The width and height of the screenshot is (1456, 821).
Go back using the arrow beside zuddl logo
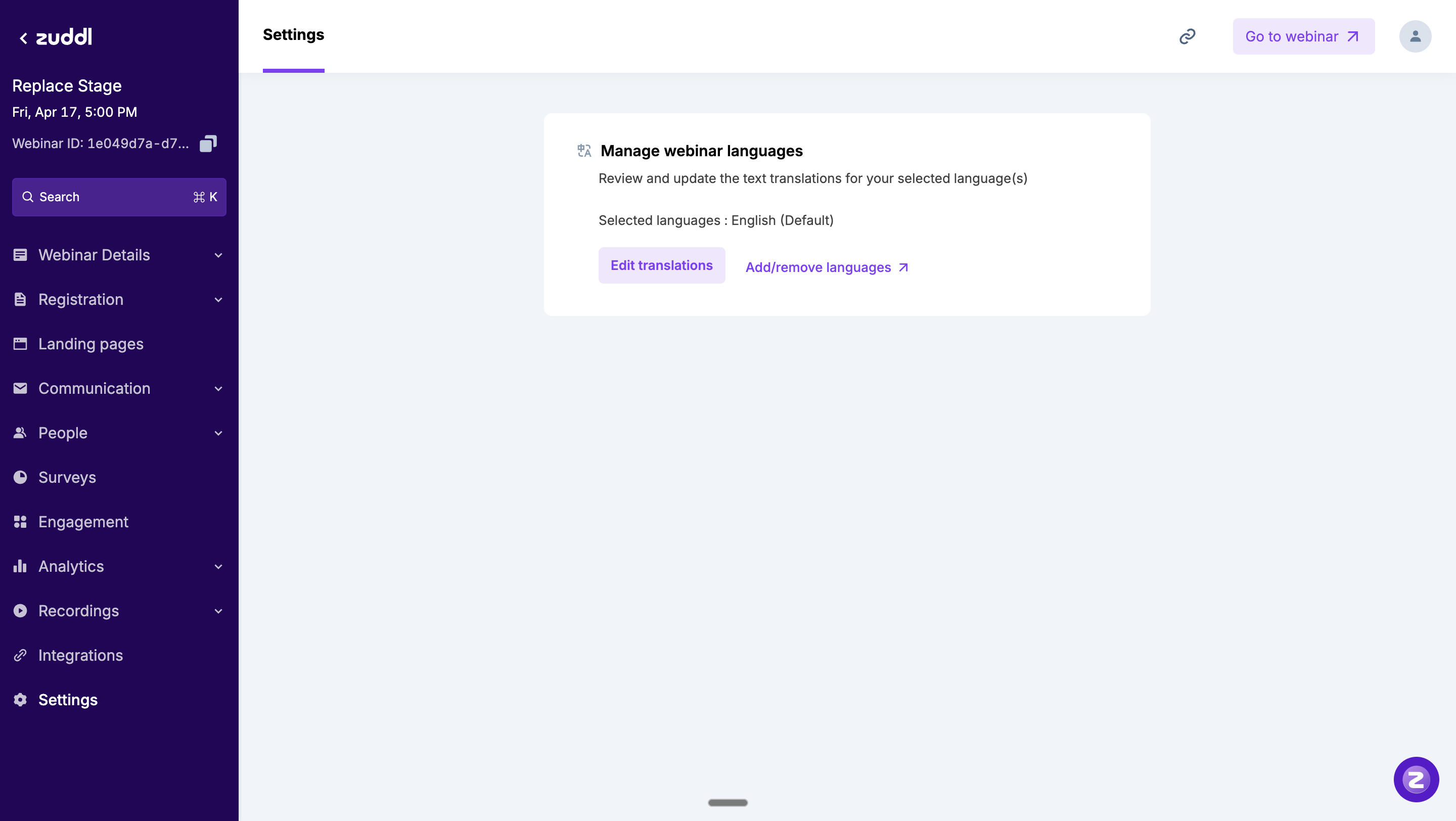pyautogui.click(x=23, y=38)
